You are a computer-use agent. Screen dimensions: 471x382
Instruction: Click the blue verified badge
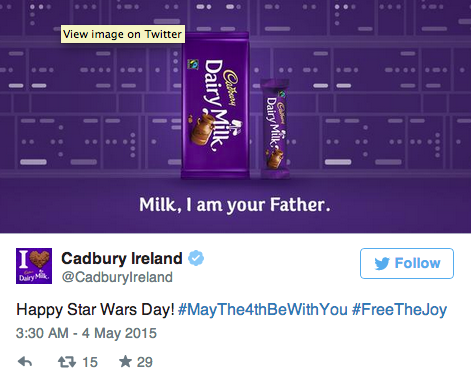(196, 258)
